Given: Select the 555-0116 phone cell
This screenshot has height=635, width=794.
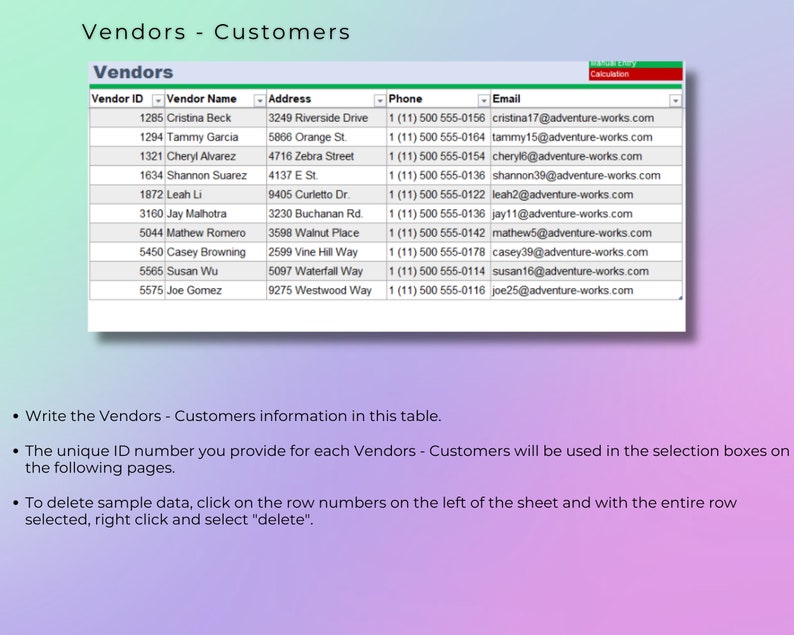Looking at the screenshot, I should (x=439, y=291).
